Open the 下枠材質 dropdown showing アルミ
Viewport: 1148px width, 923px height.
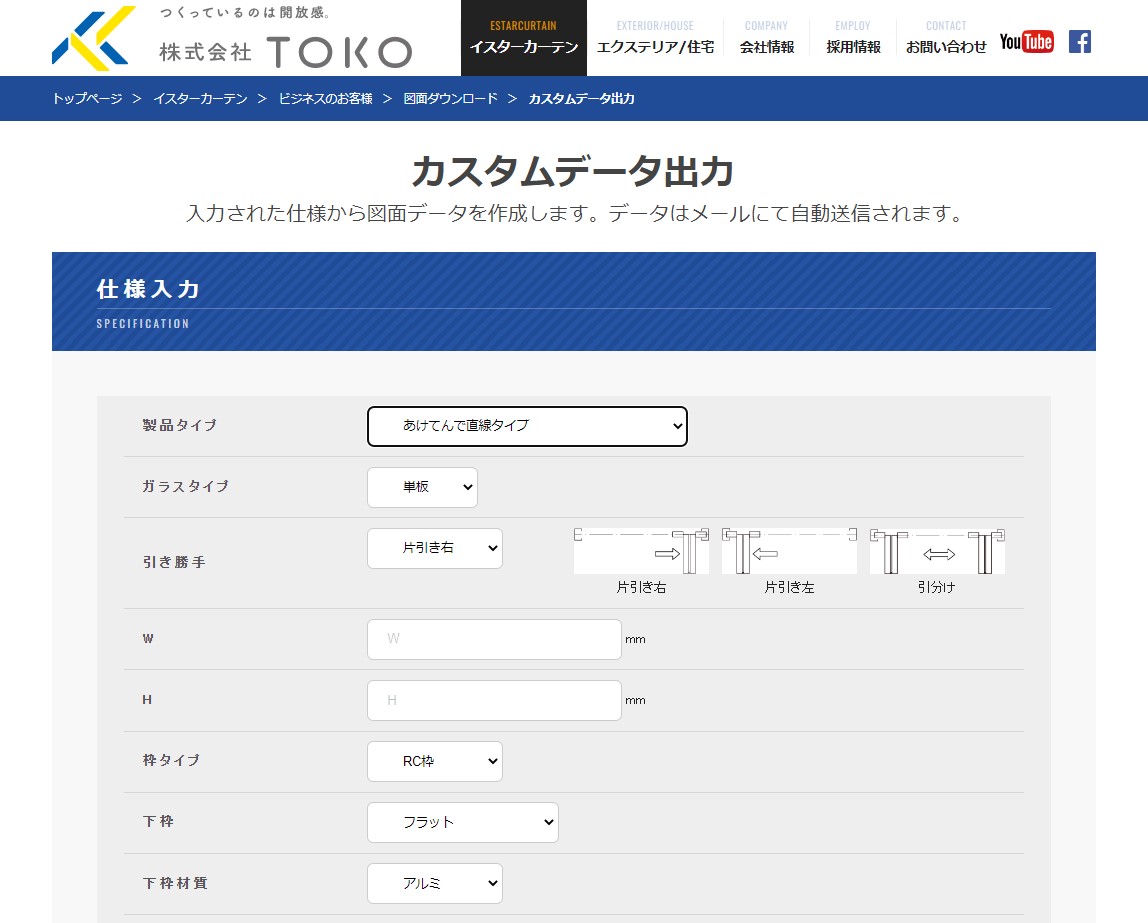coord(435,883)
